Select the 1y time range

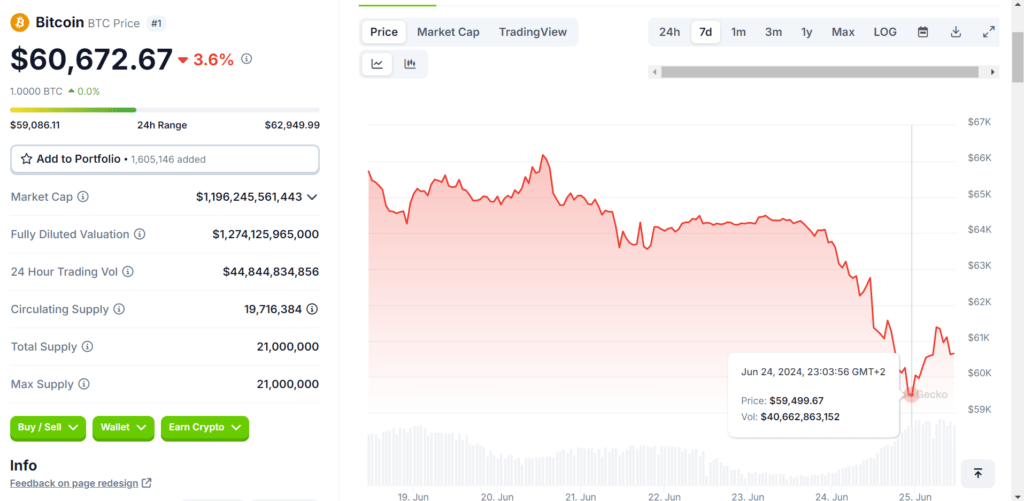(806, 32)
